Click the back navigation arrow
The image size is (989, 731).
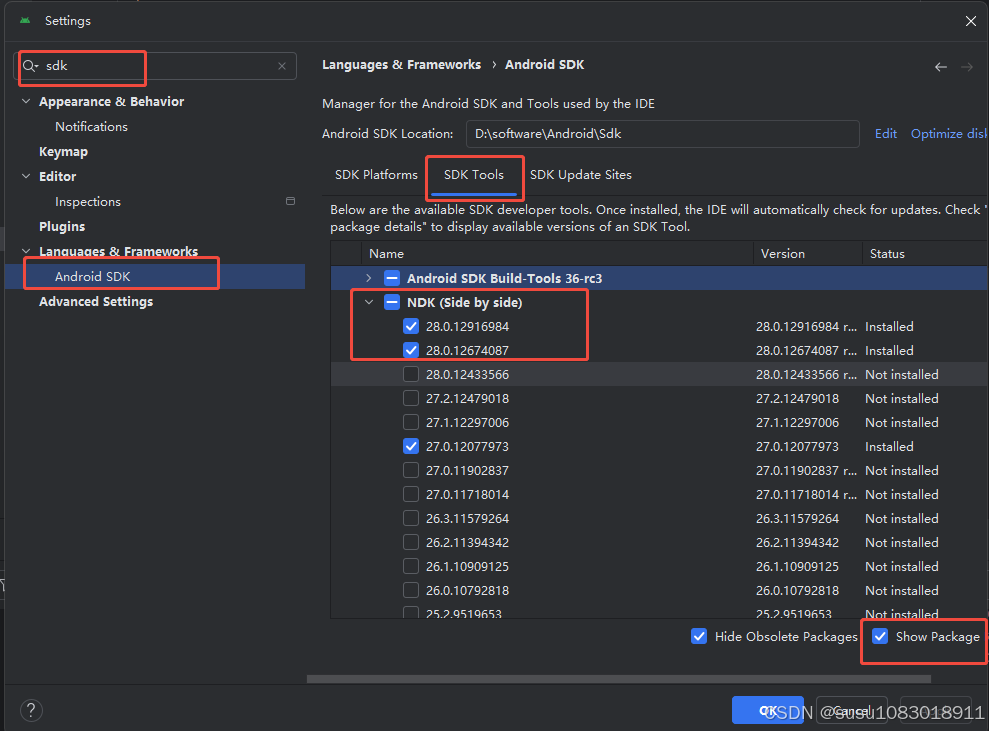[x=941, y=66]
